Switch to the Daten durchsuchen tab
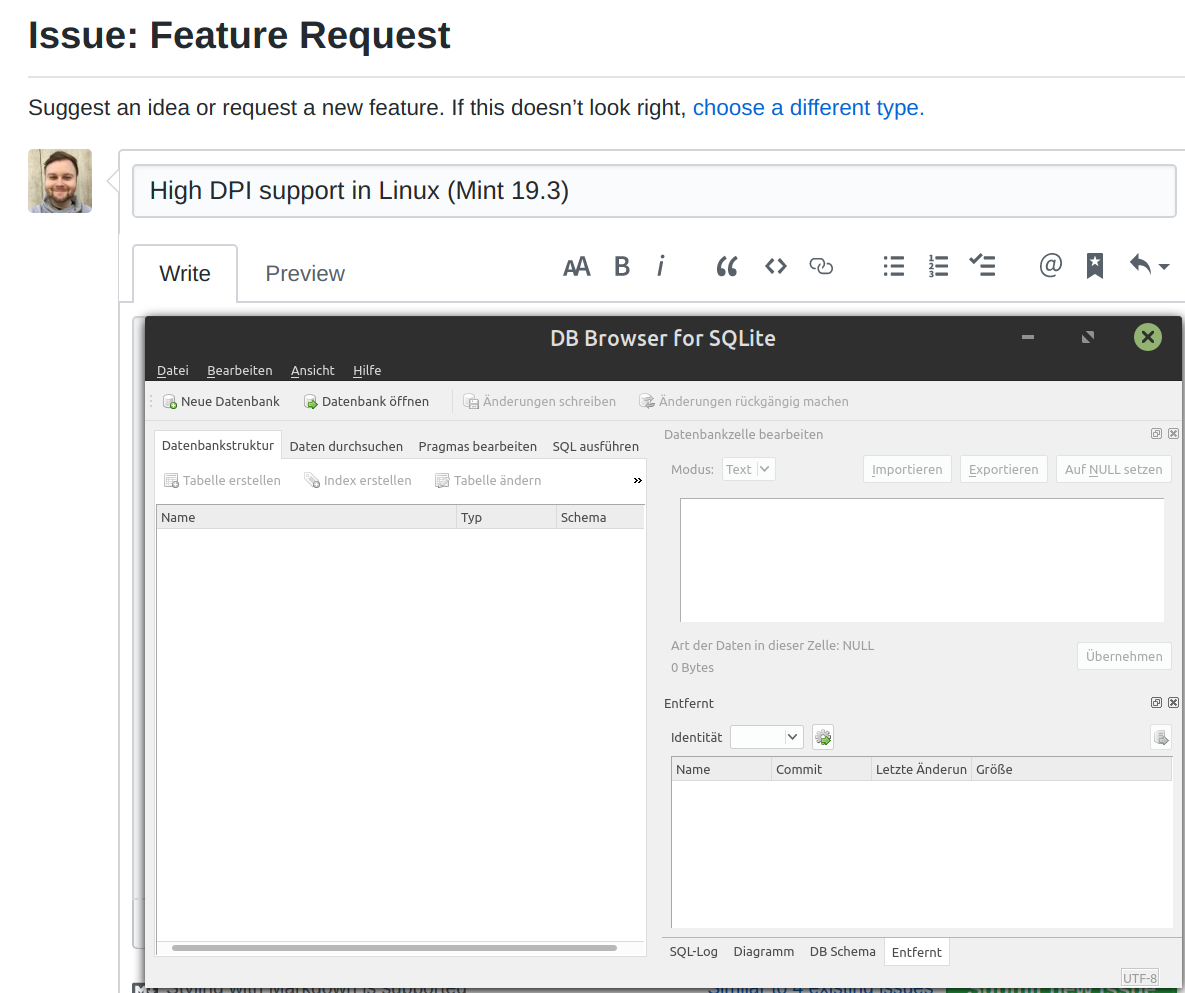1185x993 pixels. [346, 447]
